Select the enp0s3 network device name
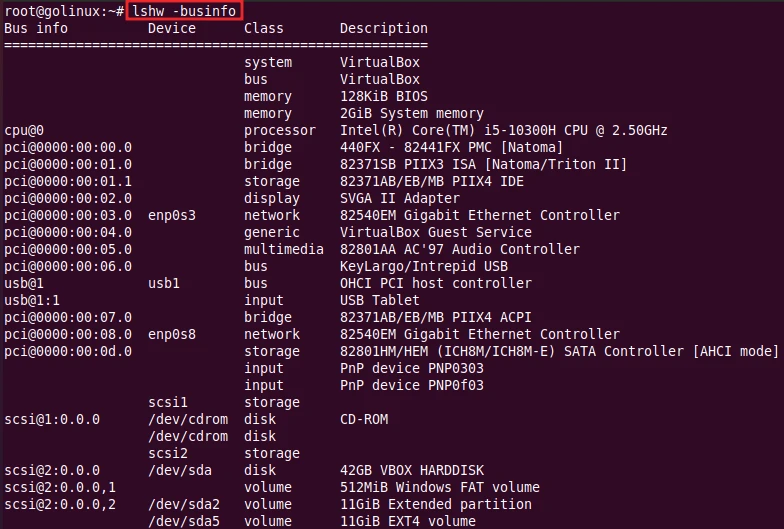 pos(172,215)
